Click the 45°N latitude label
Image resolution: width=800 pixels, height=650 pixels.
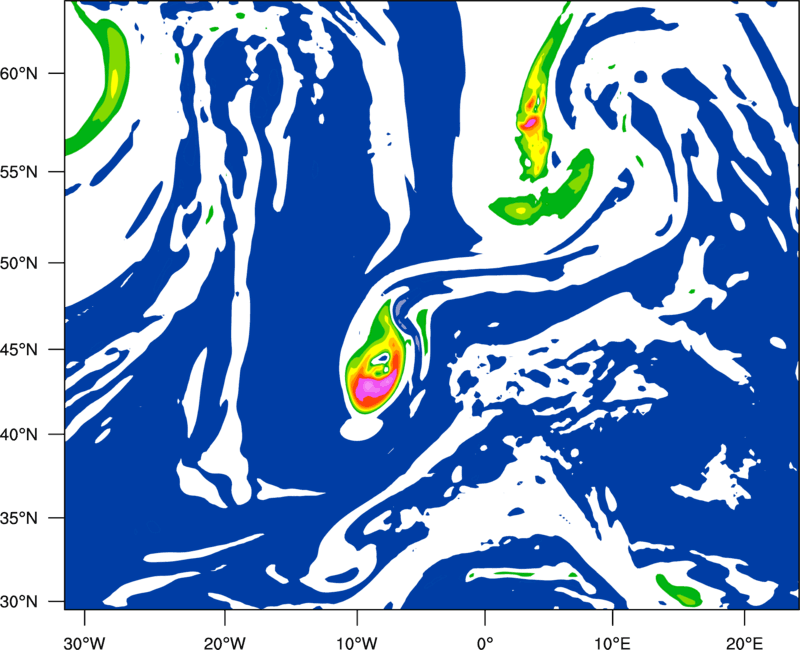click(x=19, y=350)
